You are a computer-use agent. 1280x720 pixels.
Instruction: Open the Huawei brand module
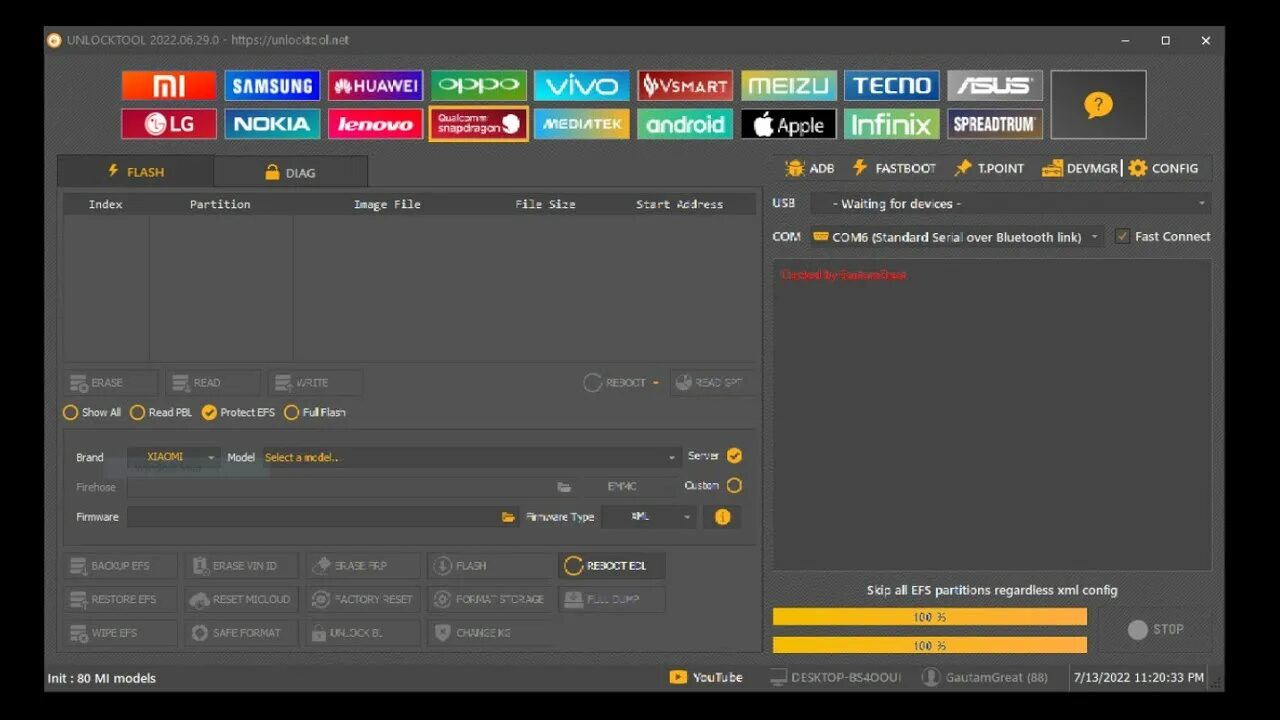(x=376, y=86)
